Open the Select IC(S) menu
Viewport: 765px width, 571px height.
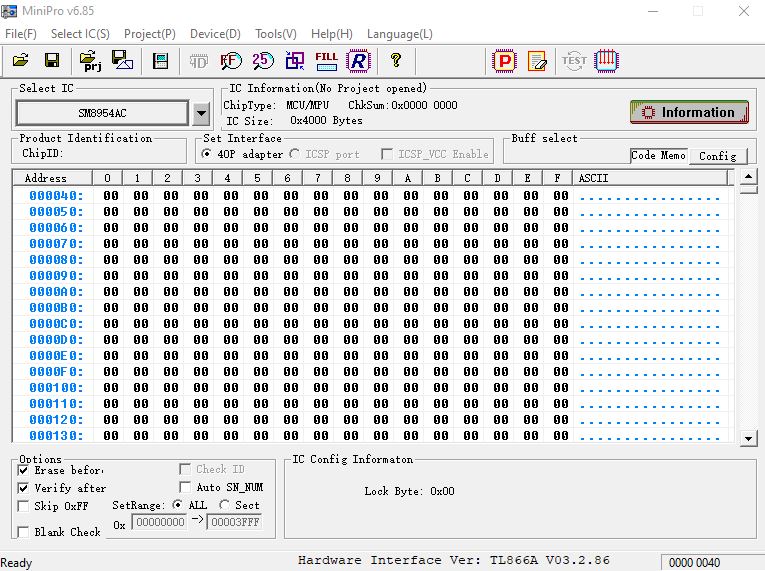click(x=80, y=34)
